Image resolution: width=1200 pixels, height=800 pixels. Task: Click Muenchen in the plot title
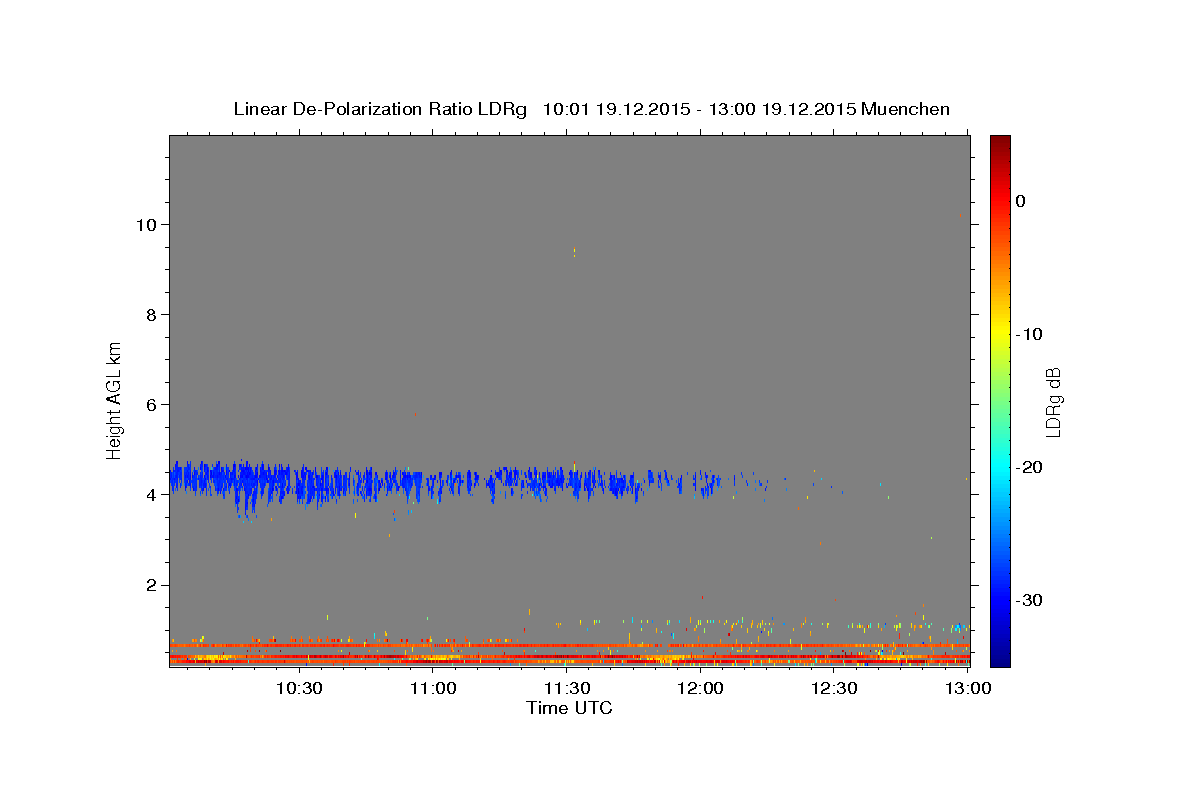click(907, 109)
